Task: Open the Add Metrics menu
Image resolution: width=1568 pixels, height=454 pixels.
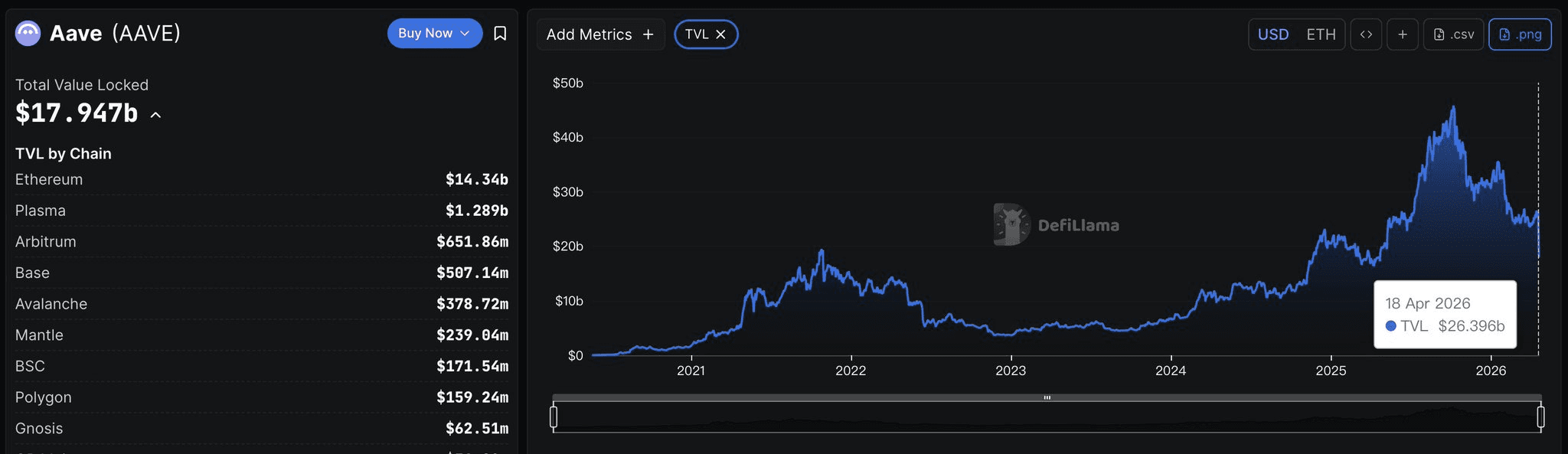Action: [599, 34]
